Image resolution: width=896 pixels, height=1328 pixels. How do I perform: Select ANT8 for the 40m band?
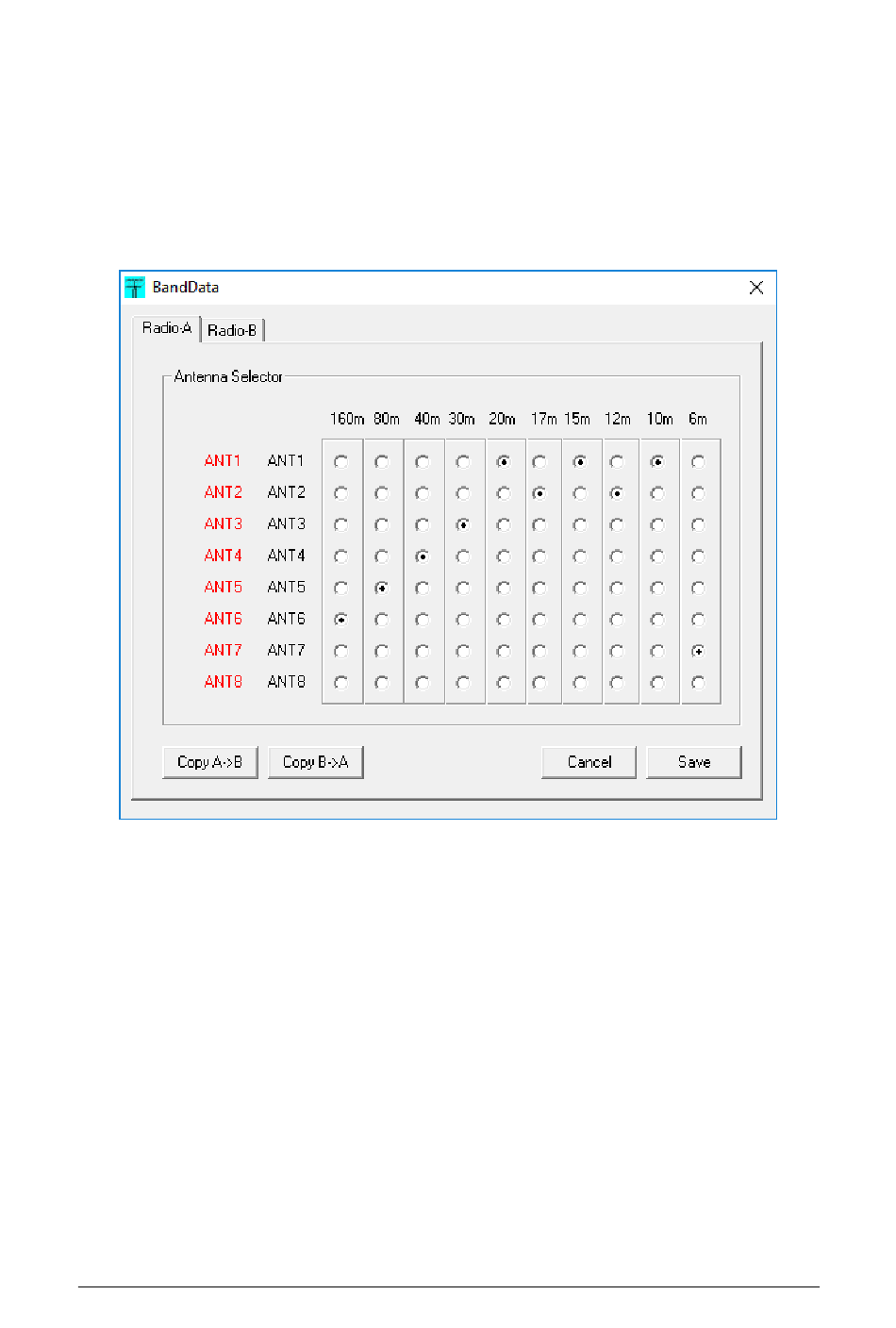click(423, 682)
